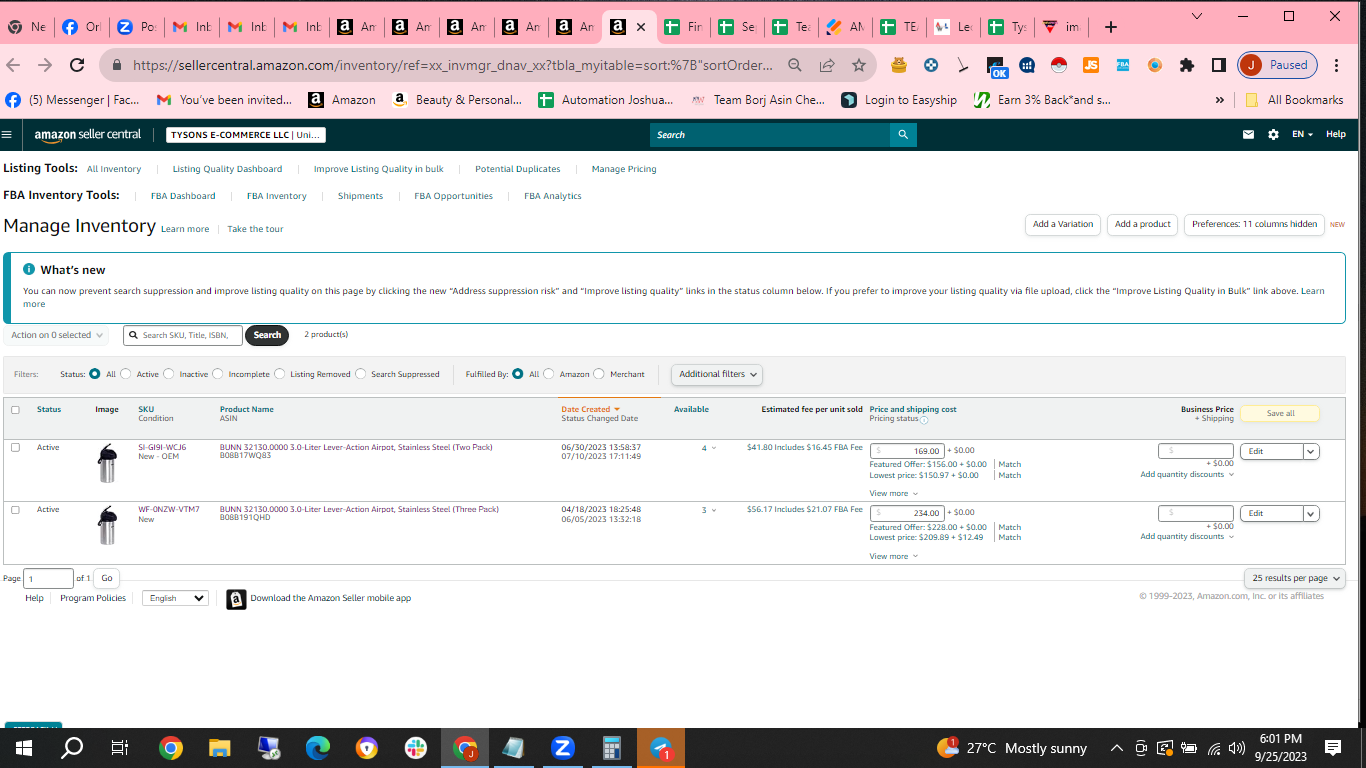
Task: Open the Windows Start menu
Action: (x=24, y=748)
